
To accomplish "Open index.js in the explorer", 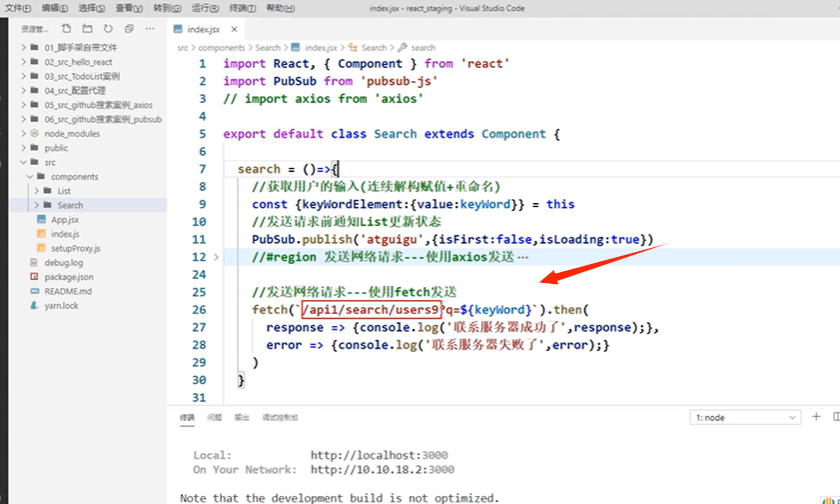I will [x=65, y=234].
